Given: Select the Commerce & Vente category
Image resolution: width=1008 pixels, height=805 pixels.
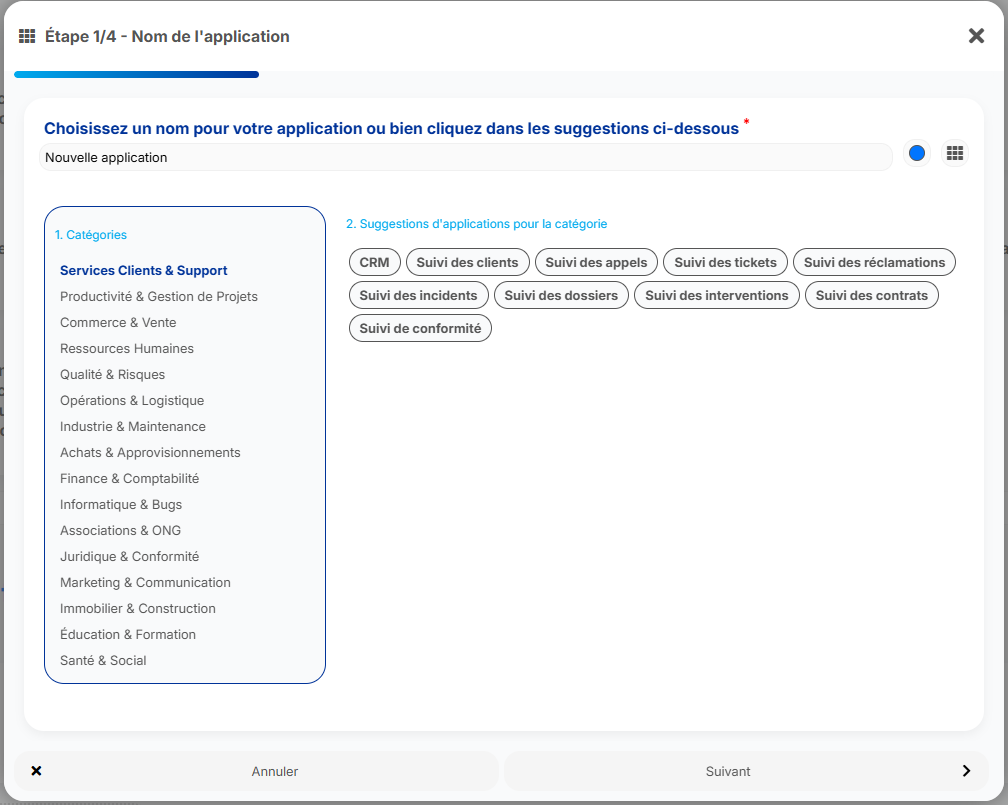Looking at the screenshot, I should point(118,322).
